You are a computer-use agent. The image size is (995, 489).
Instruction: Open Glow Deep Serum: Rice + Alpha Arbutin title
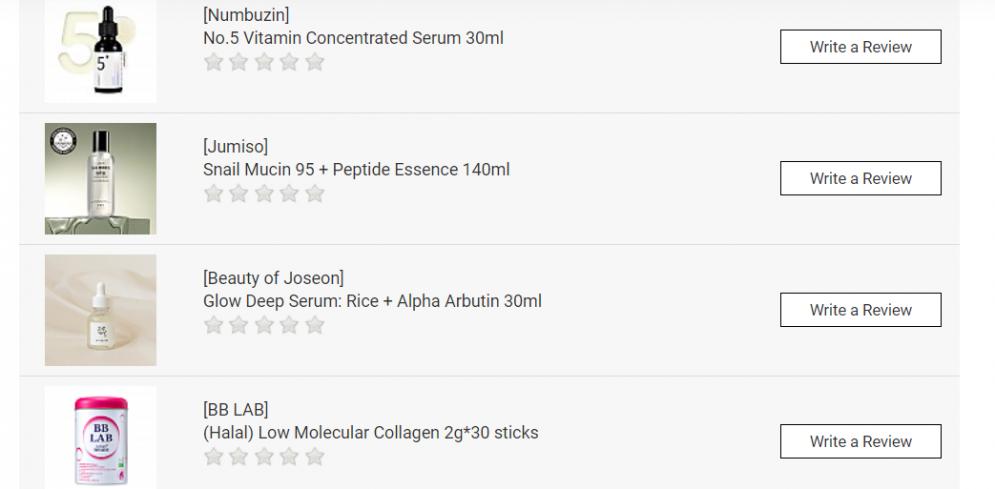click(x=372, y=301)
